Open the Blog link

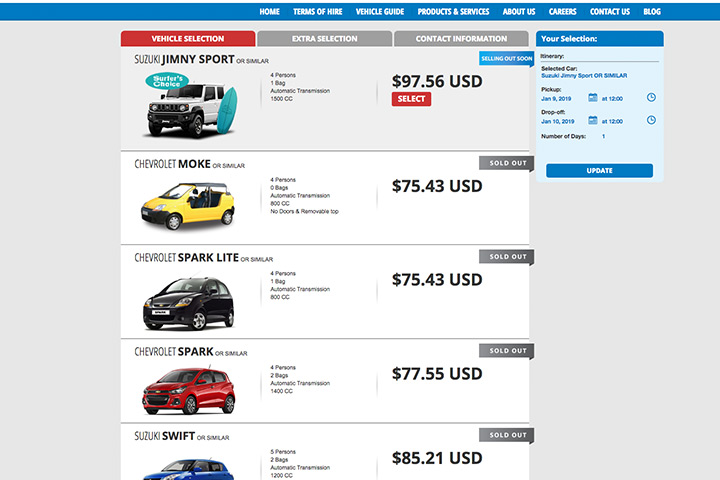click(x=652, y=12)
